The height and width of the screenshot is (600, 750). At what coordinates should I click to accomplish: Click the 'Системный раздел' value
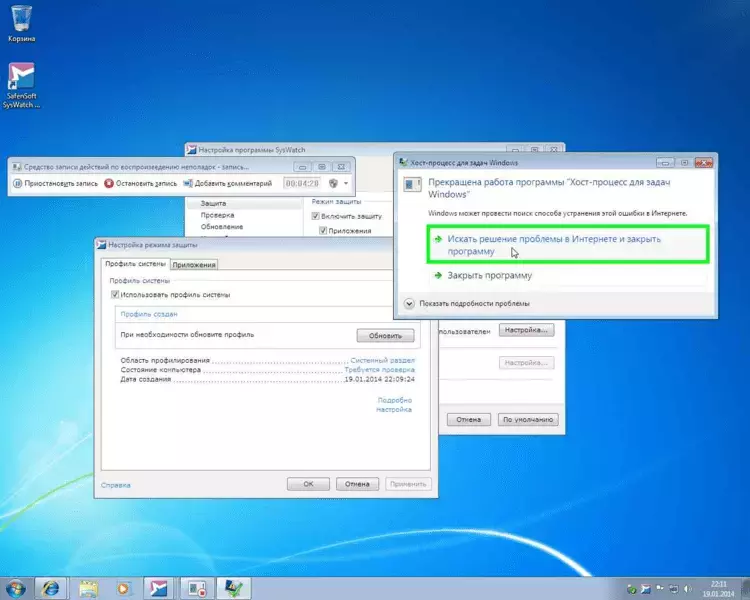[383, 360]
